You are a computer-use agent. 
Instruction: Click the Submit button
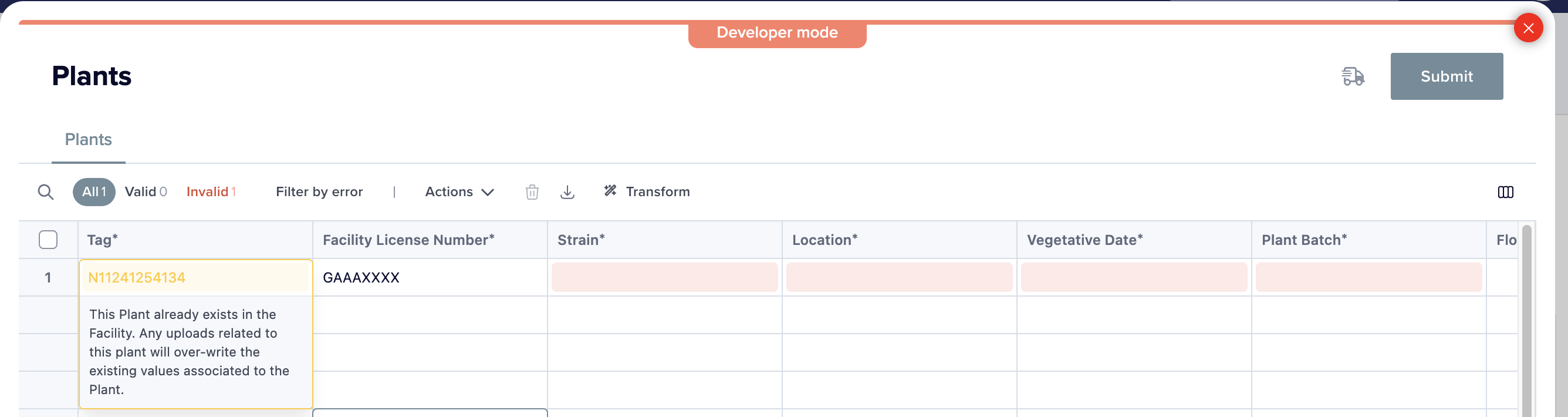coord(1447,76)
